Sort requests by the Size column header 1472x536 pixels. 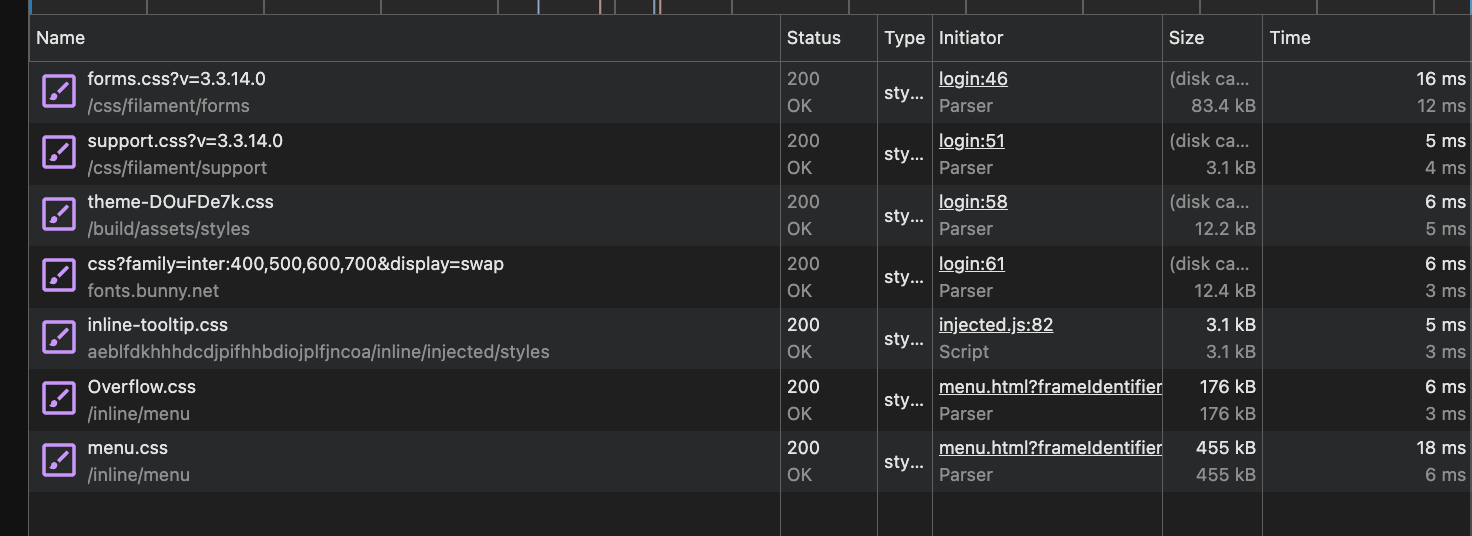click(x=1186, y=38)
